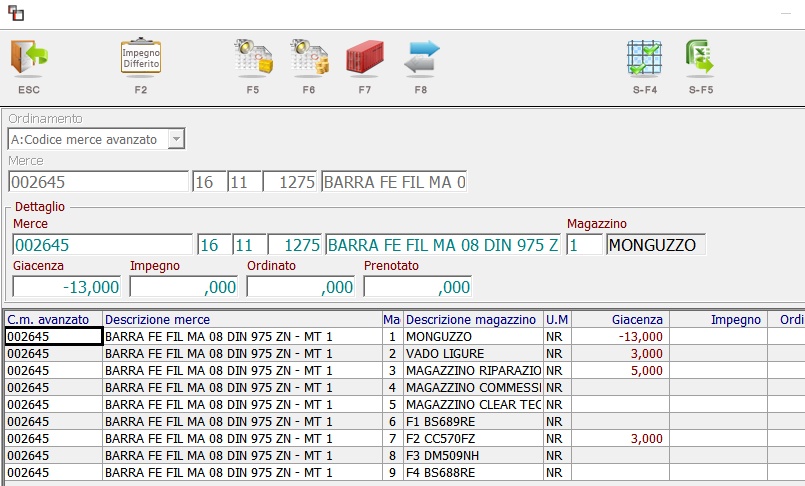This screenshot has width=805, height=486.
Task: Select the F4 BS688RE row cell
Action: (x=473, y=473)
